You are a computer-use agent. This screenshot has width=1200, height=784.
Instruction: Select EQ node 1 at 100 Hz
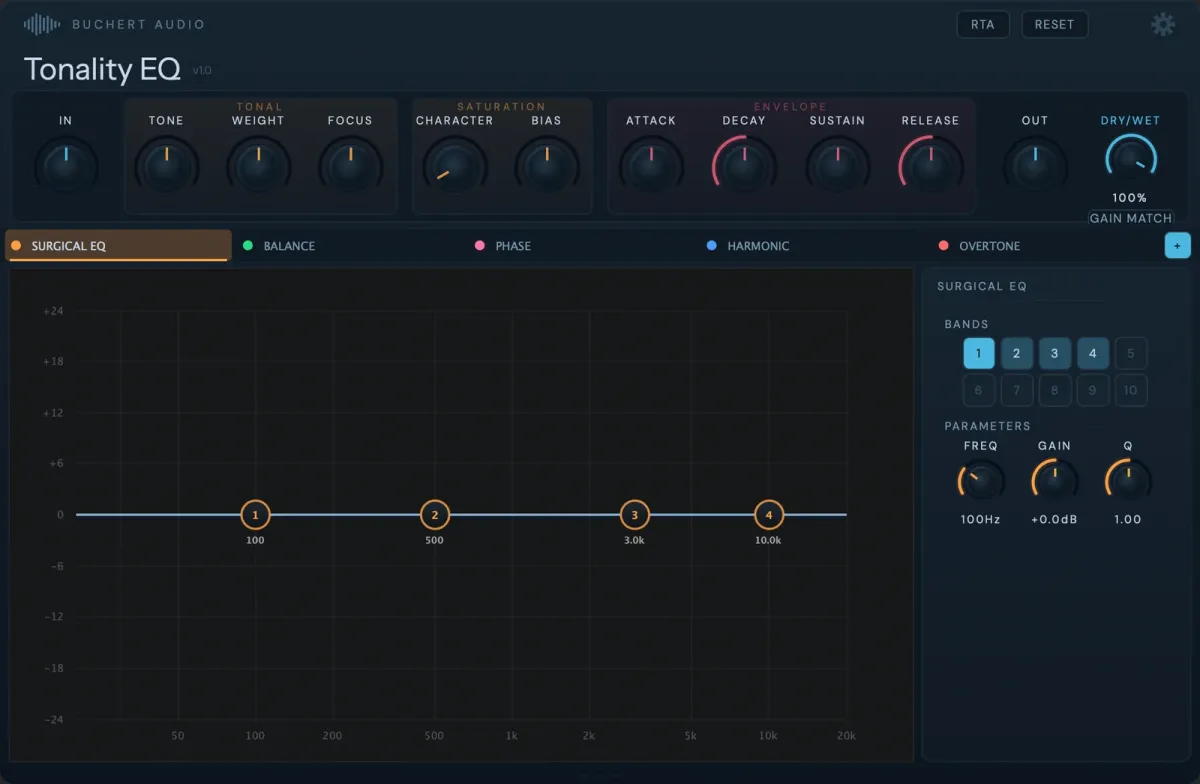point(255,515)
